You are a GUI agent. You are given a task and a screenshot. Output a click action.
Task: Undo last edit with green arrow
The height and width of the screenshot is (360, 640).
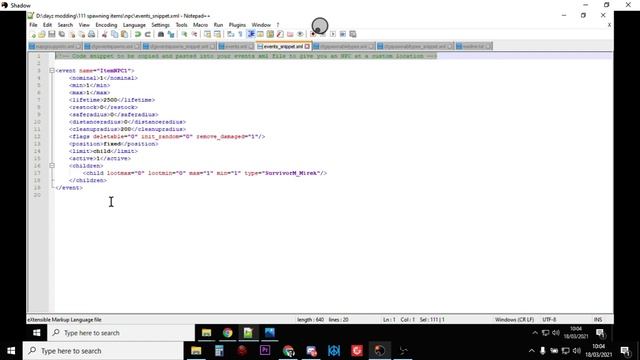138,34
